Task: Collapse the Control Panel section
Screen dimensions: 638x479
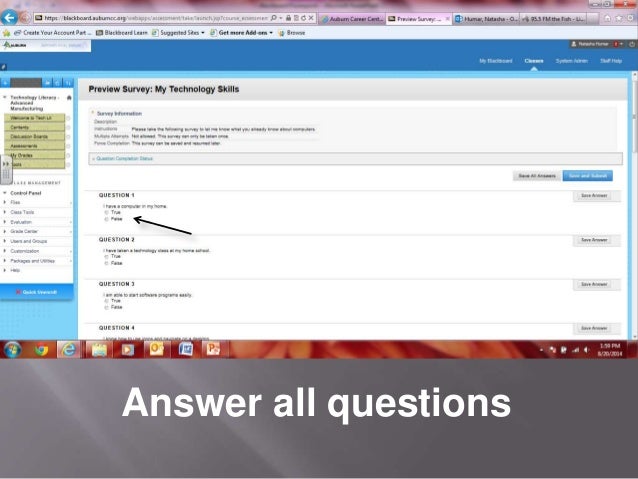Action: click(x=5, y=193)
